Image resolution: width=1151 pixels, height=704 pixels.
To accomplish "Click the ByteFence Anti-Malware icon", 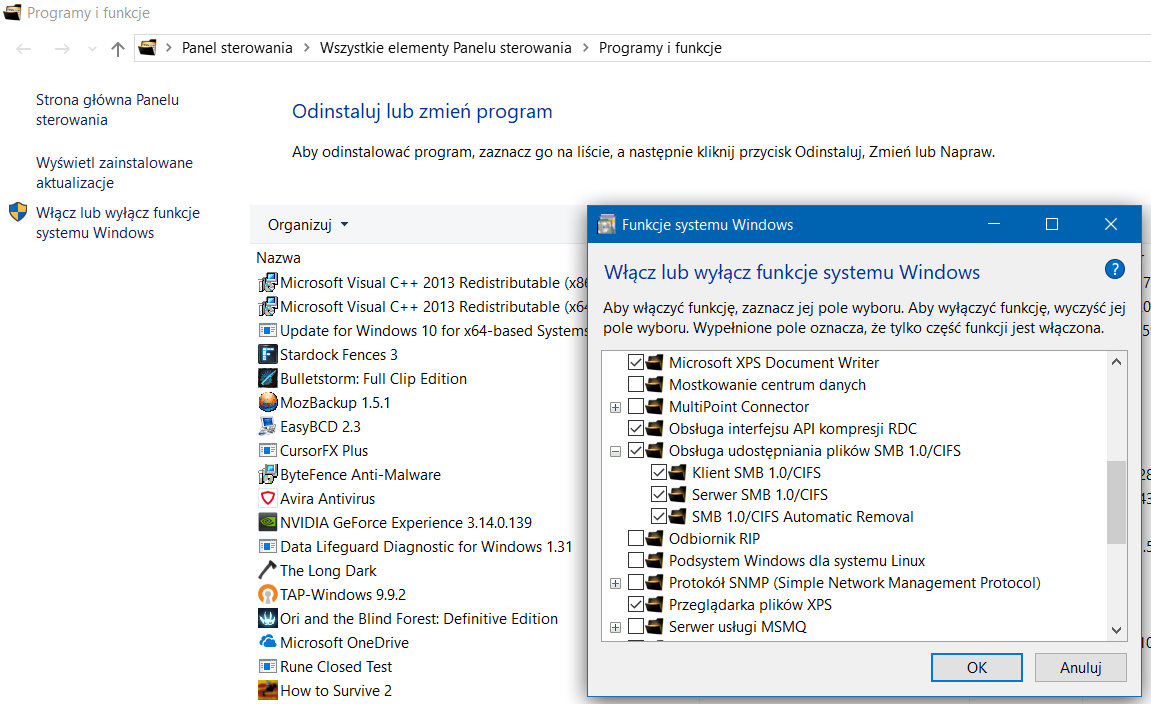I will tap(268, 474).
